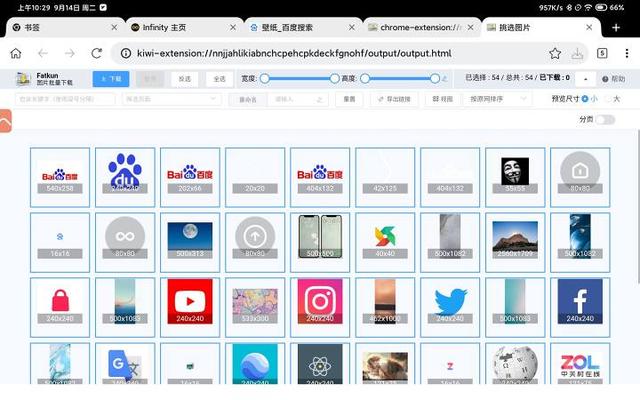Viewport: 640px width, 400px height.
Task: Select the Wikipedia globe thumbnail
Action: point(515,364)
